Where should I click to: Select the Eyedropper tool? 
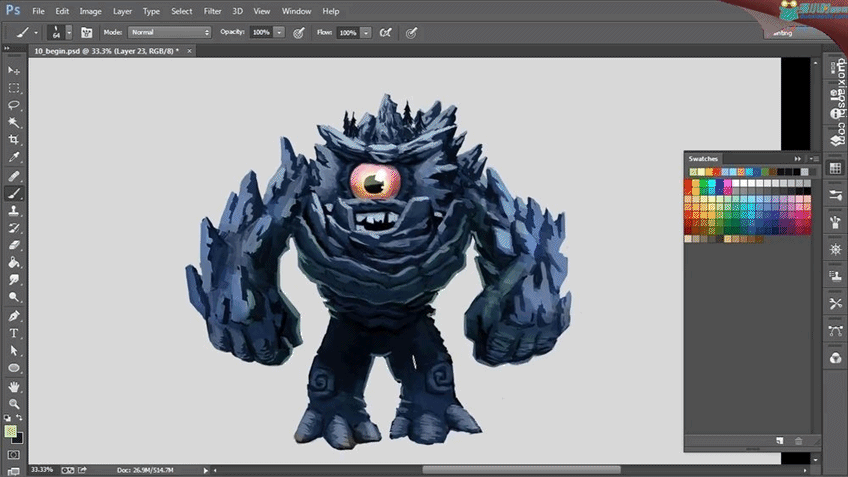click(14, 157)
